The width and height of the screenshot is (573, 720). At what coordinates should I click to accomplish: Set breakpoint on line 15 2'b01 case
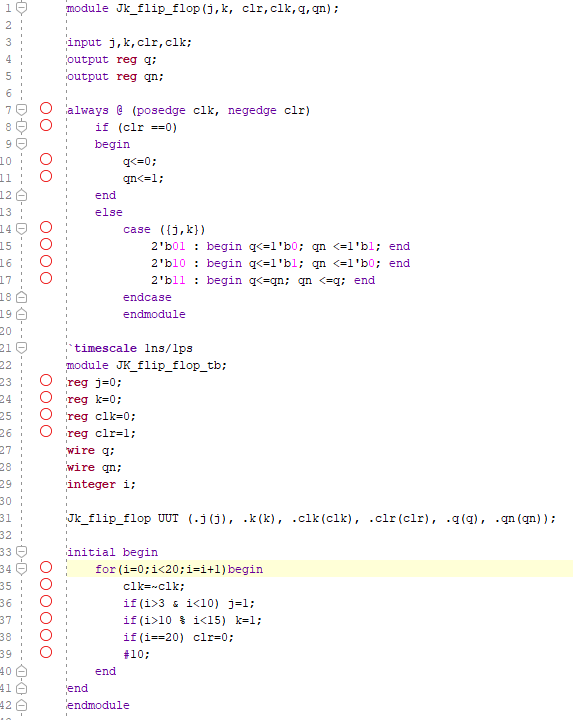click(x=46, y=244)
